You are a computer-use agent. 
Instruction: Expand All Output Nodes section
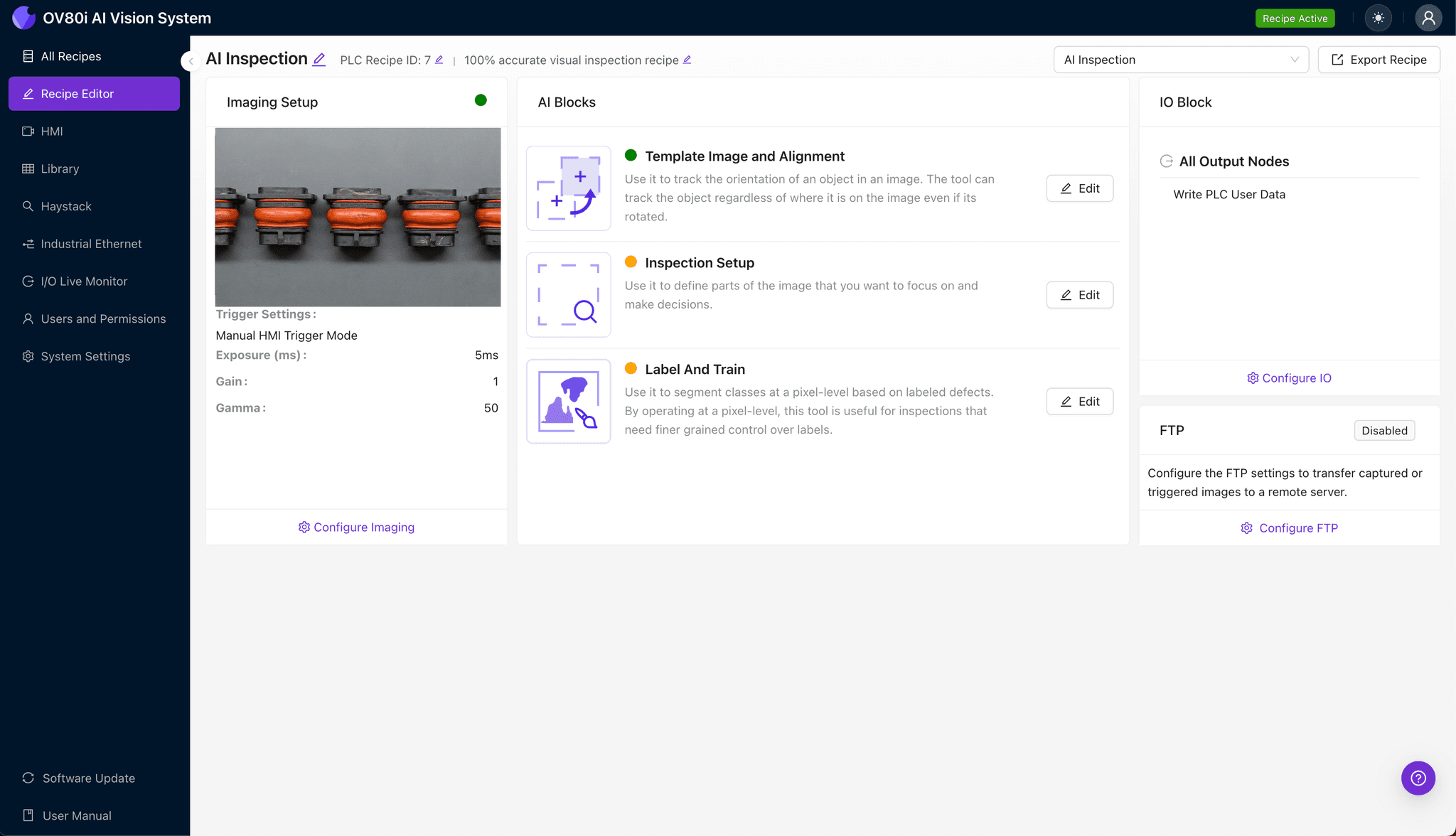point(1234,161)
